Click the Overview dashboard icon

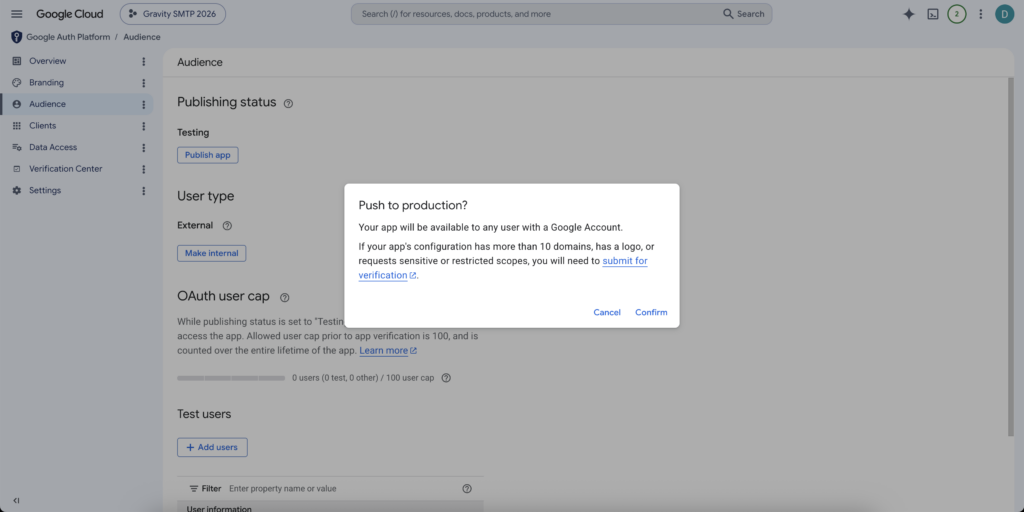17,61
